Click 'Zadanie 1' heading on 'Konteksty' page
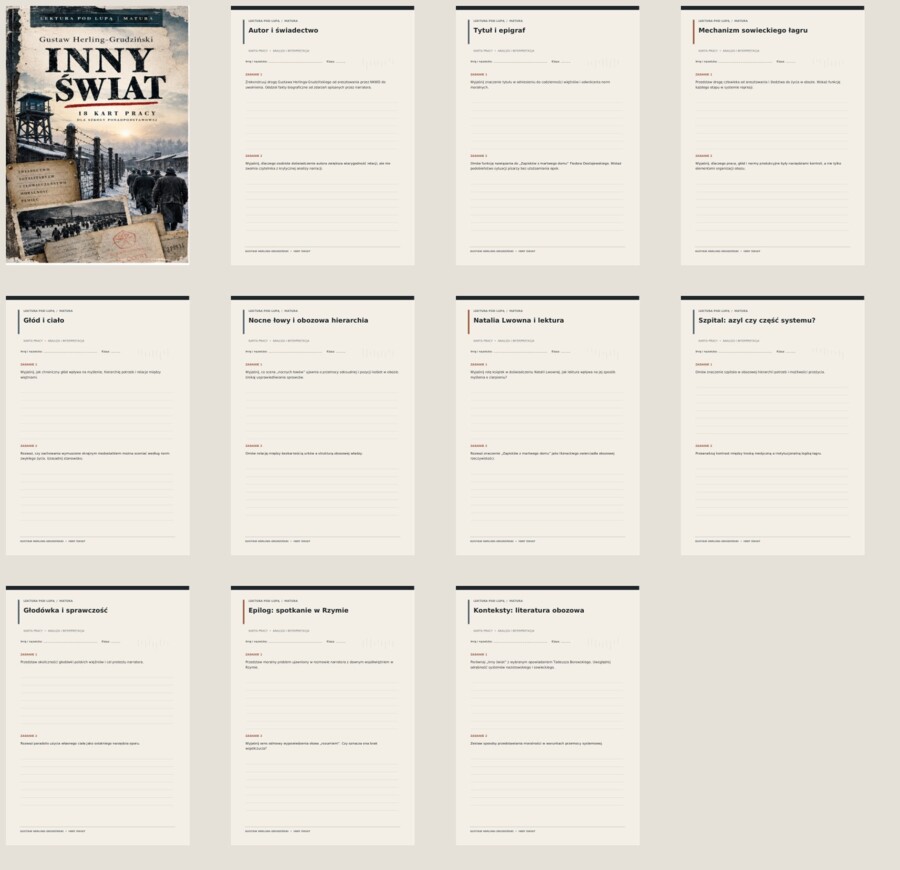Screen dimensions: 900x870 tap(479, 654)
